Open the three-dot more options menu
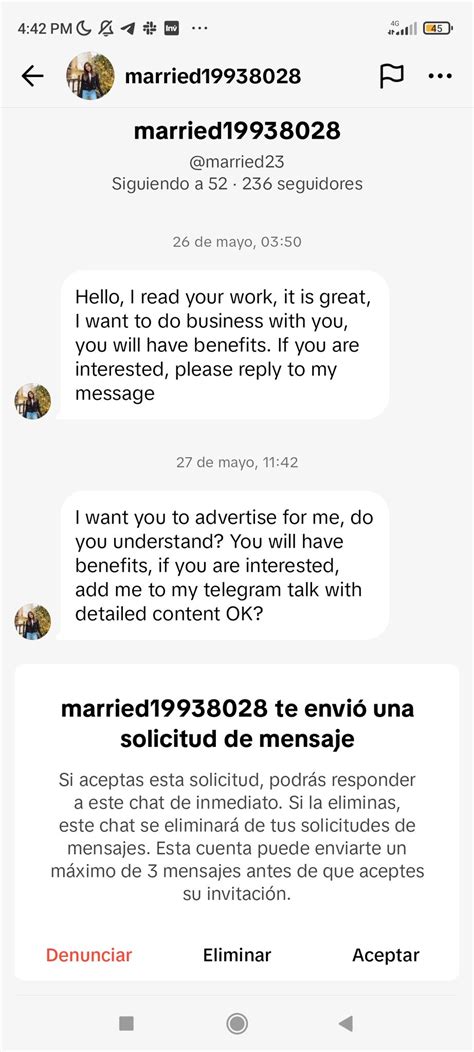This screenshot has width=474, height=1052. click(x=440, y=76)
